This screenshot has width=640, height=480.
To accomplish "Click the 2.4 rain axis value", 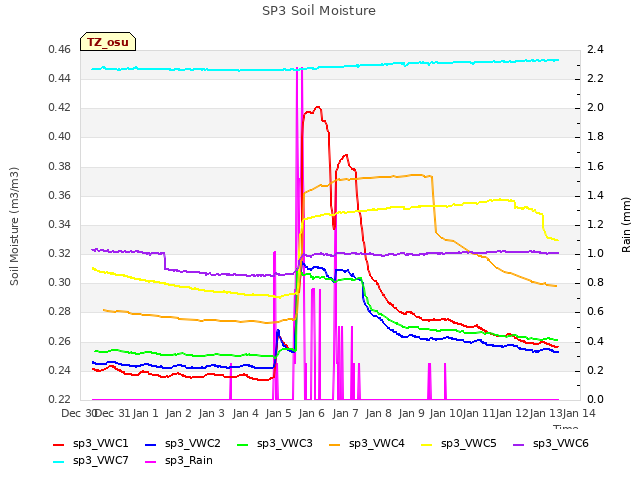I will point(595,50).
